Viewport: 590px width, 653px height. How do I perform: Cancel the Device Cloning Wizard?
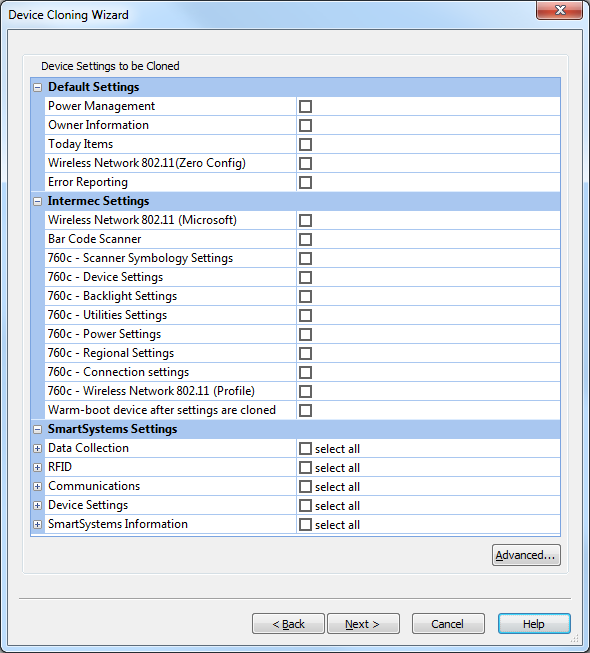(x=448, y=624)
